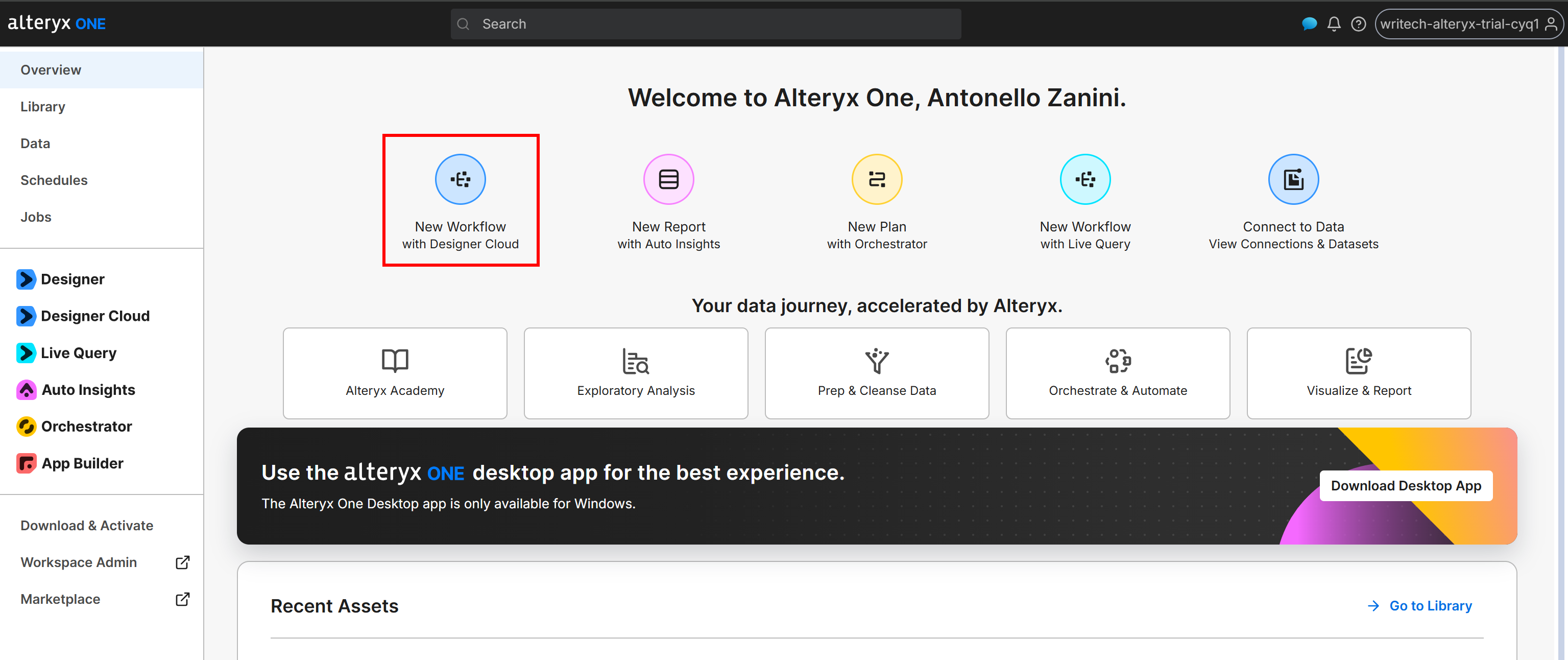
Task: Click the Orchestrate & Automate icon
Action: 1118,361
